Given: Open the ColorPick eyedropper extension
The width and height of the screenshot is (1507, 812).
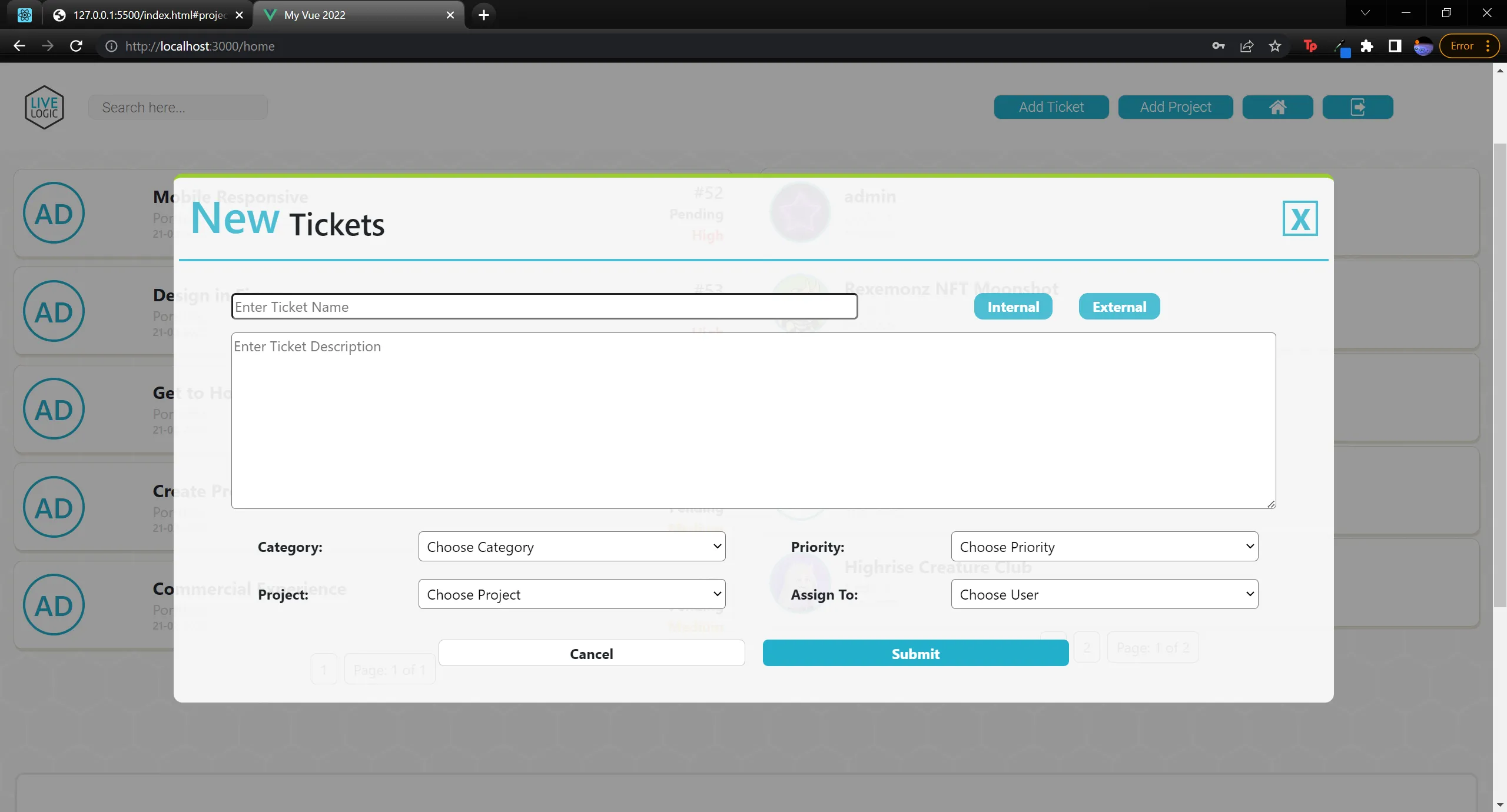Looking at the screenshot, I should pyautogui.click(x=1342, y=46).
